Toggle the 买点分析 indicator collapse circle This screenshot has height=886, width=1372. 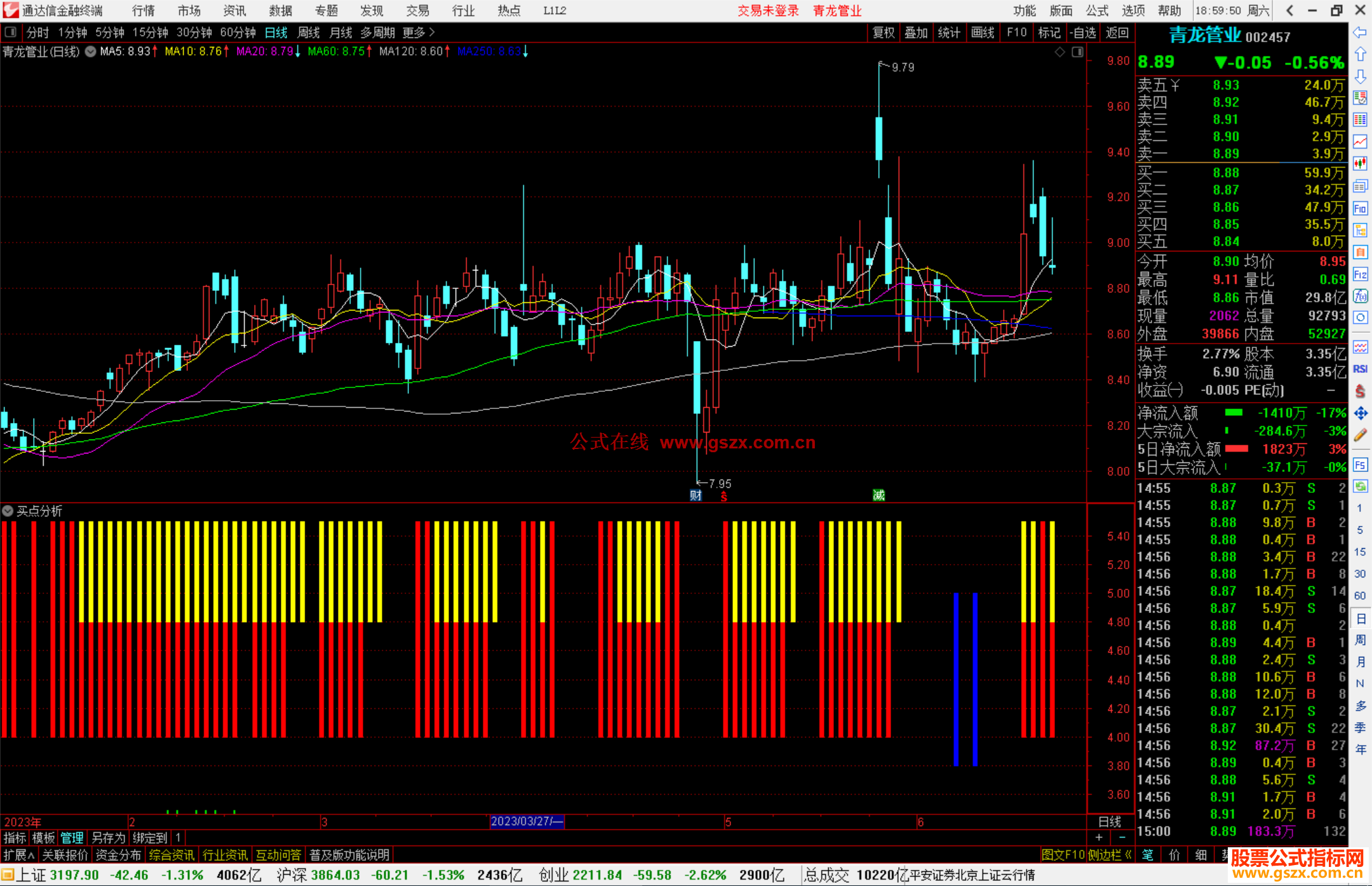8,511
